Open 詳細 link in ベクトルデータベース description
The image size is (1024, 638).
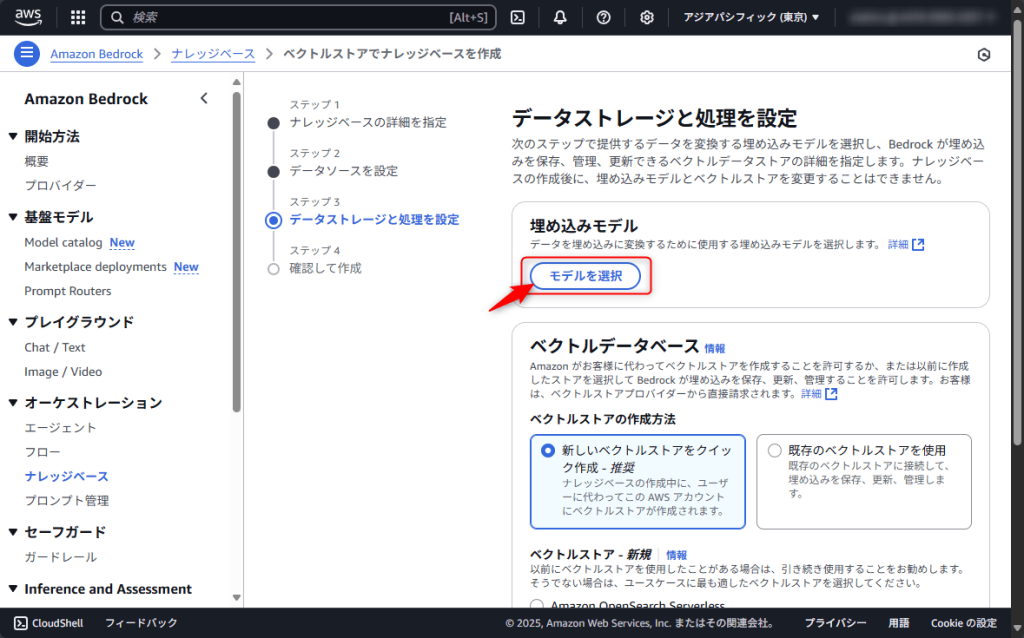pyautogui.click(x=811, y=394)
